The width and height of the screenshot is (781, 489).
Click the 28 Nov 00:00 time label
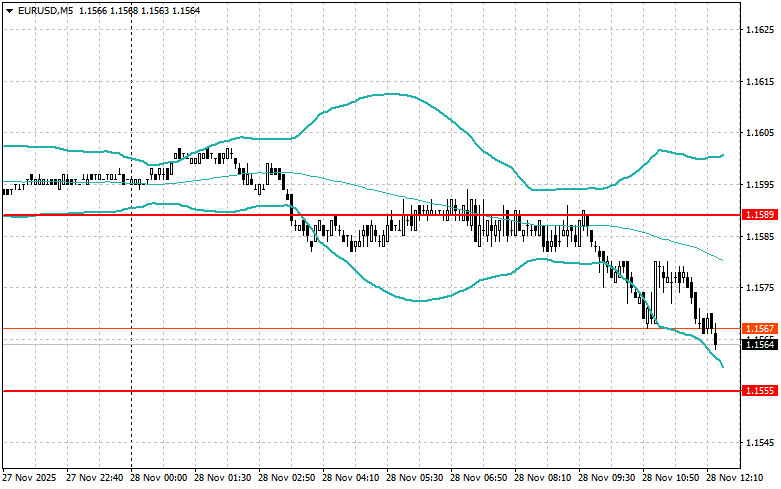(158, 478)
